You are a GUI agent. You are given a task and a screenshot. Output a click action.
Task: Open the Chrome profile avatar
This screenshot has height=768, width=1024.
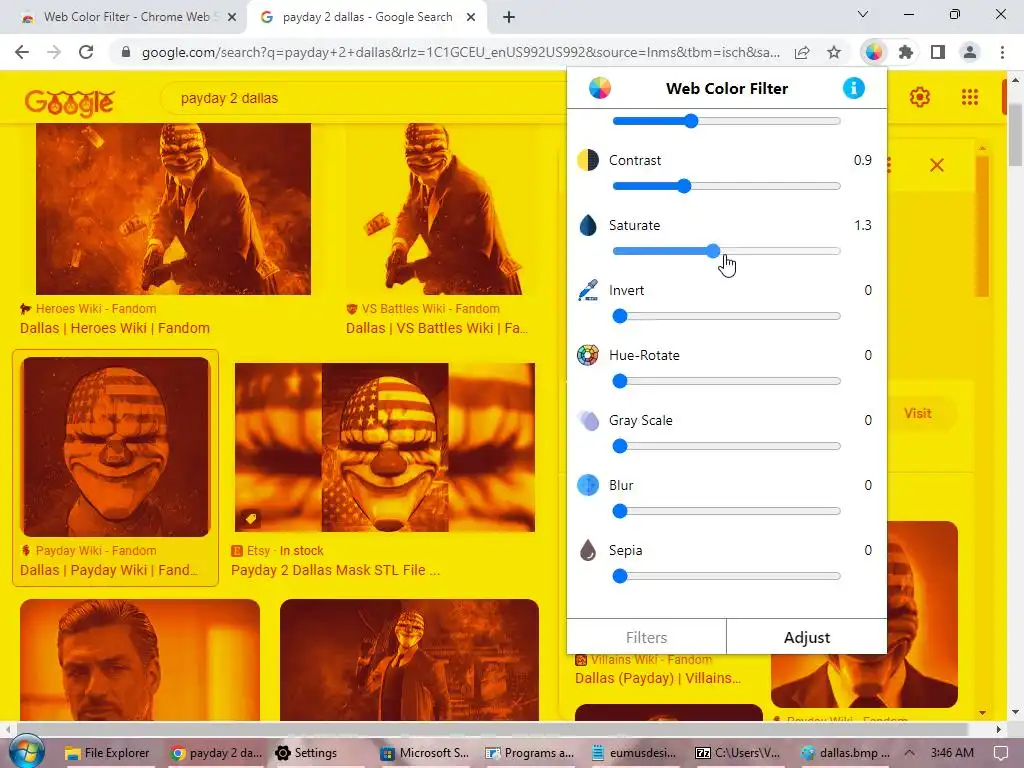tap(970, 52)
